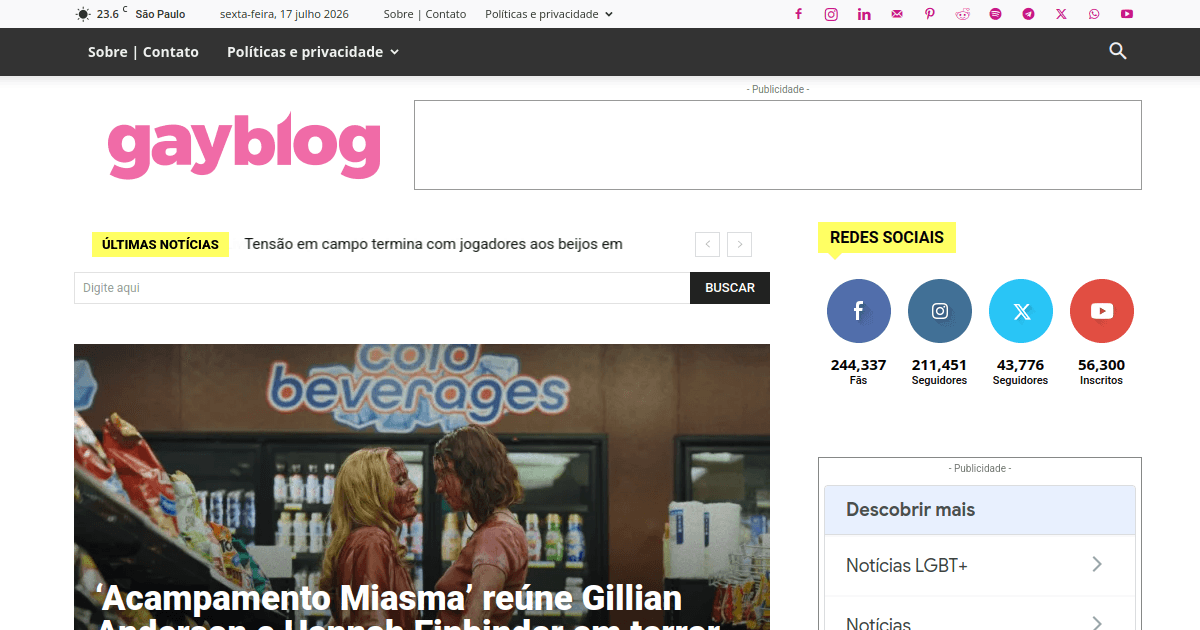The height and width of the screenshot is (630, 1200).
Task: Open Sobre | Contato in dark navbar
Action: 143,52
